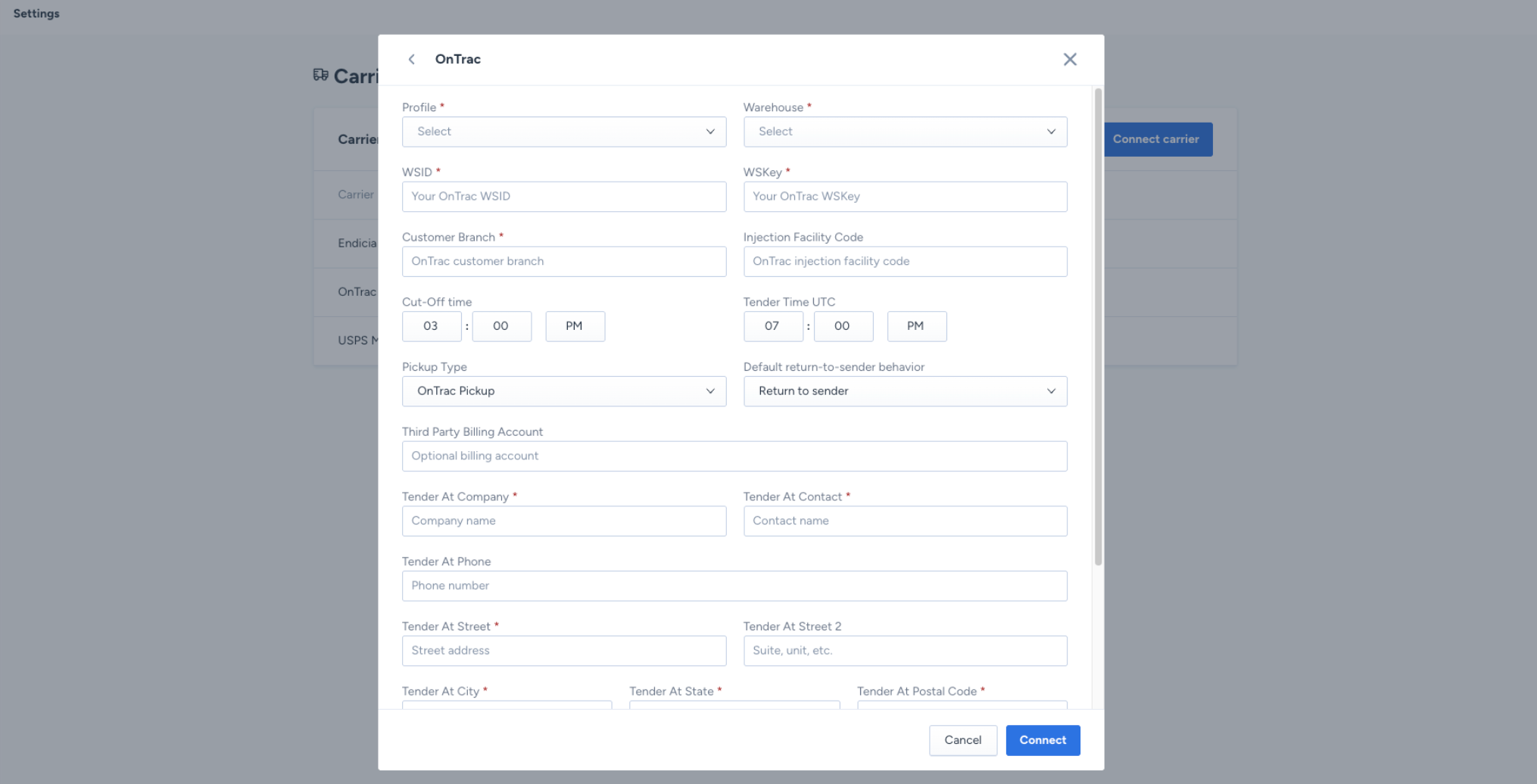Focus the WSID input field

point(563,197)
